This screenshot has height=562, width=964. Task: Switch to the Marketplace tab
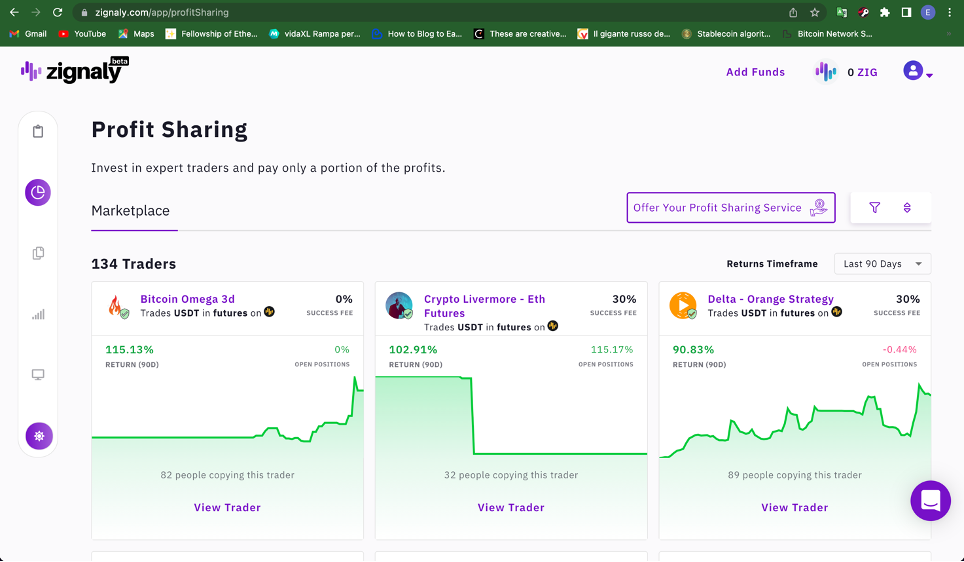130,211
